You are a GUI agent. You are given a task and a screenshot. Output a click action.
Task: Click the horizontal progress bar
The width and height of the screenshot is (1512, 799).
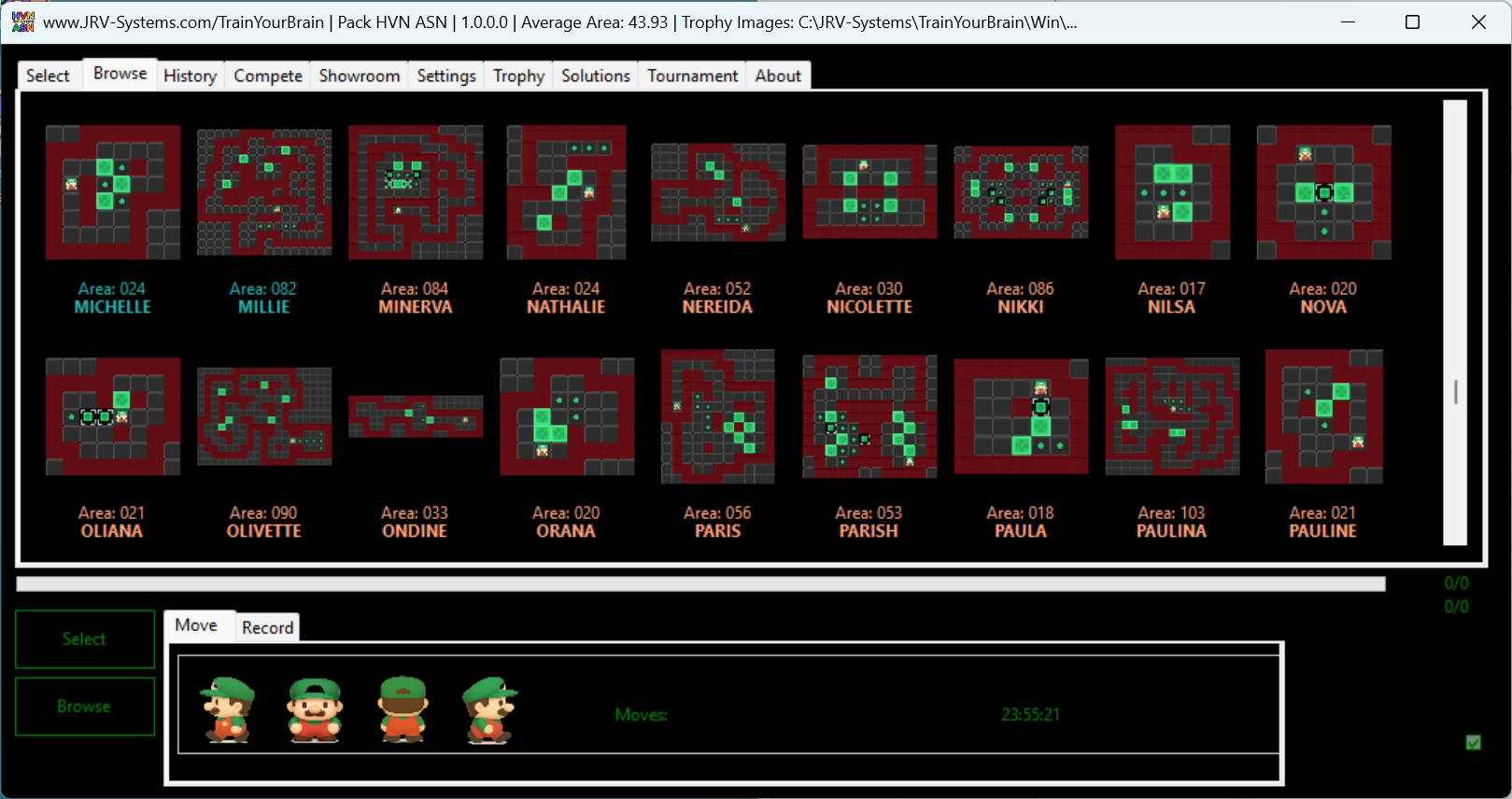click(700, 584)
